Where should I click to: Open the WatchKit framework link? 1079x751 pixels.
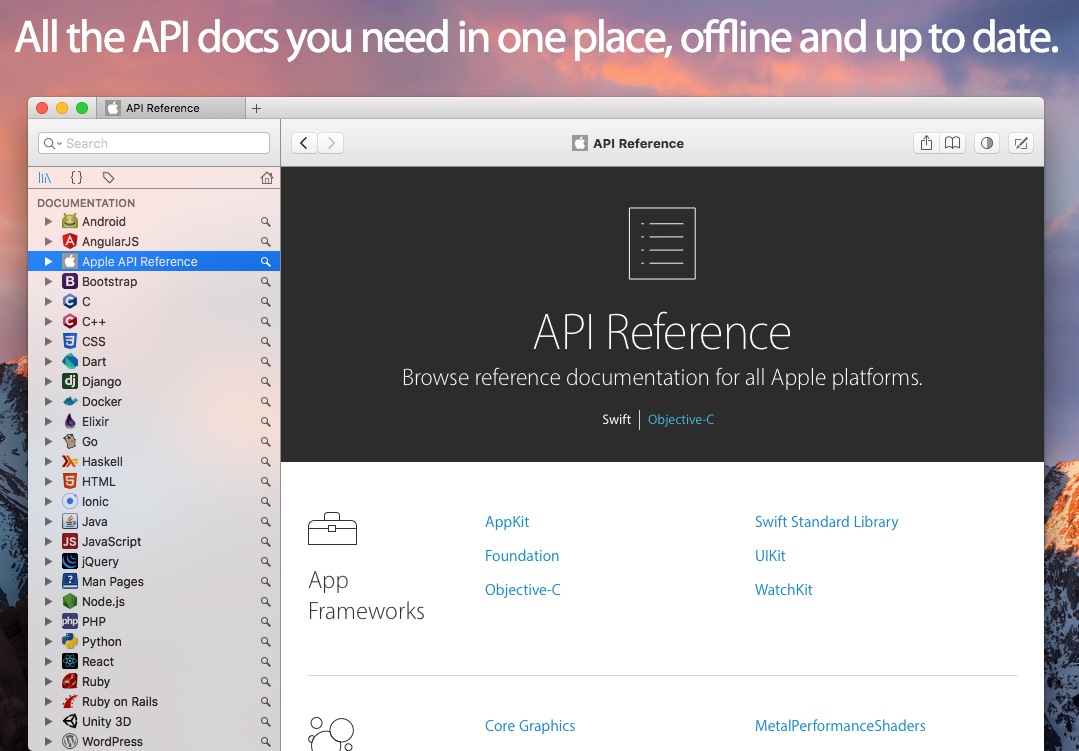pos(783,590)
